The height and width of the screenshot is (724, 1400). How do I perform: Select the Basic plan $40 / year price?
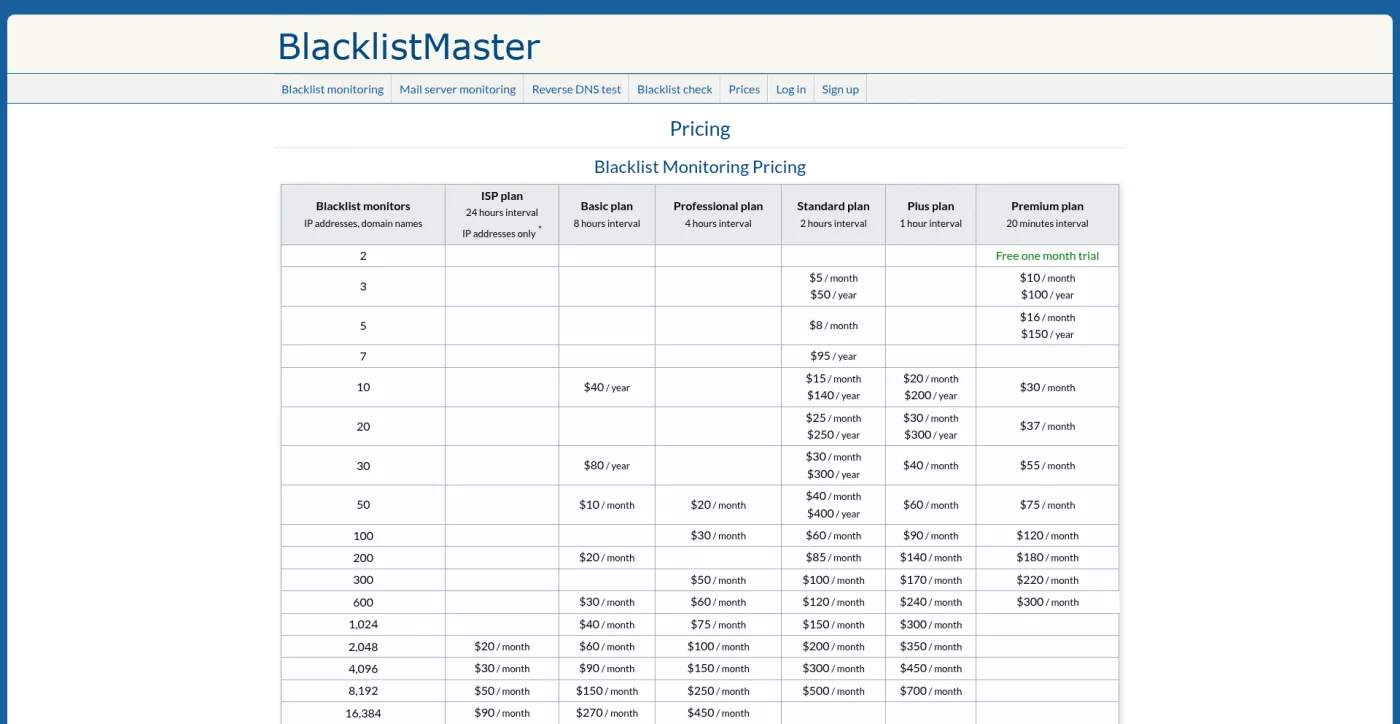pyautogui.click(x=607, y=387)
